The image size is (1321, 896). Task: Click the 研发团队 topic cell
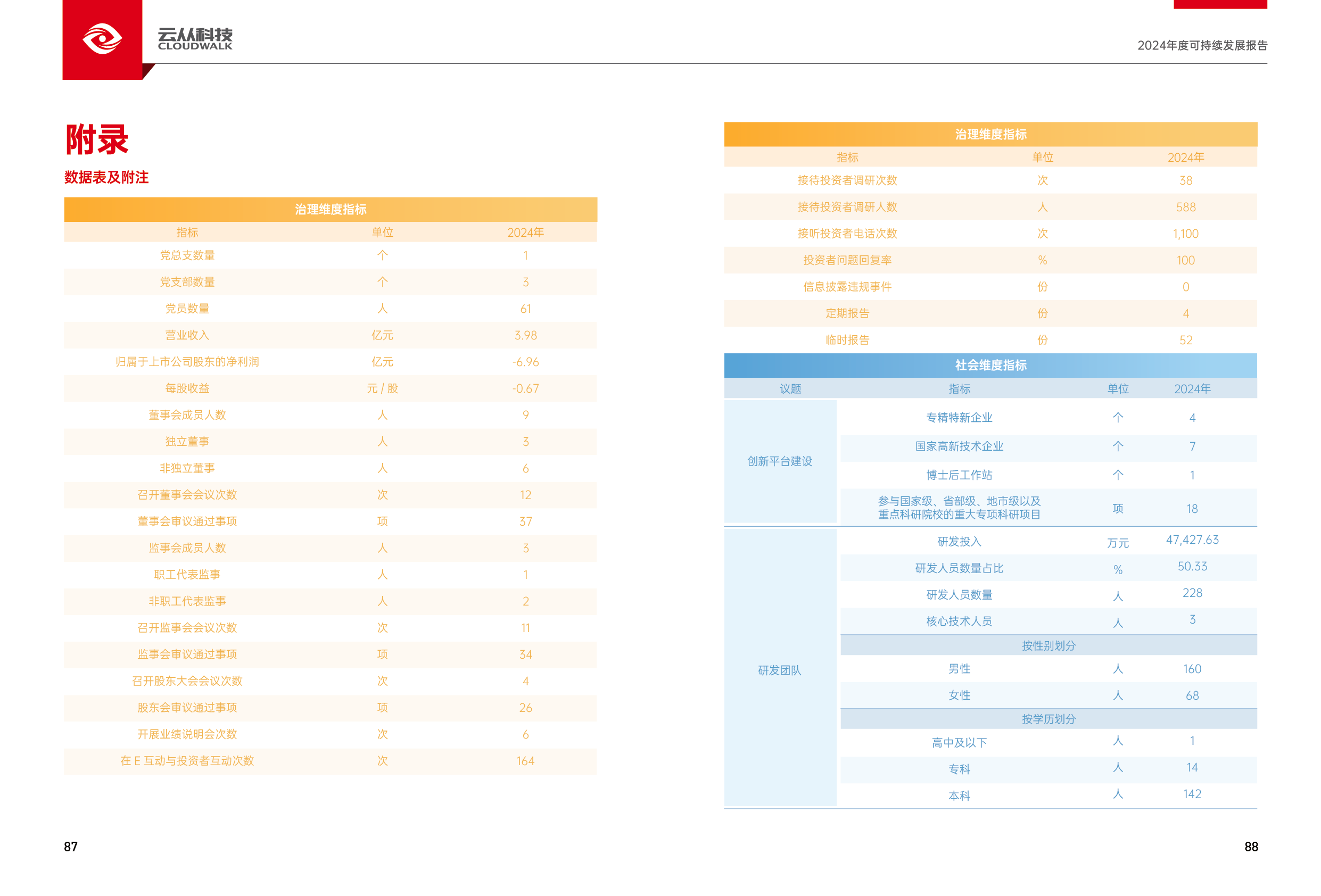(779, 670)
